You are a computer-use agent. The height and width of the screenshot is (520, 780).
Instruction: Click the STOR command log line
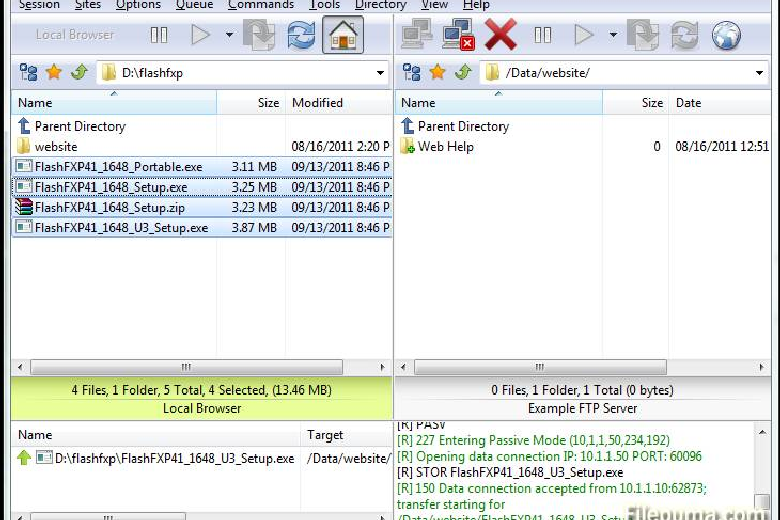(510, 472)
